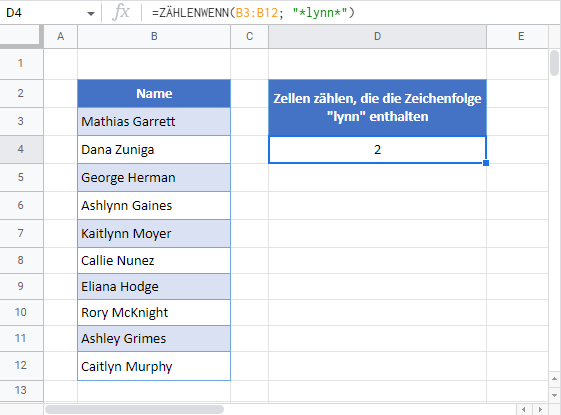Viewport: 561px width, 415px height.
Task: Select cell containing Kaitlynn Moyer
Action: pos(154,233)
